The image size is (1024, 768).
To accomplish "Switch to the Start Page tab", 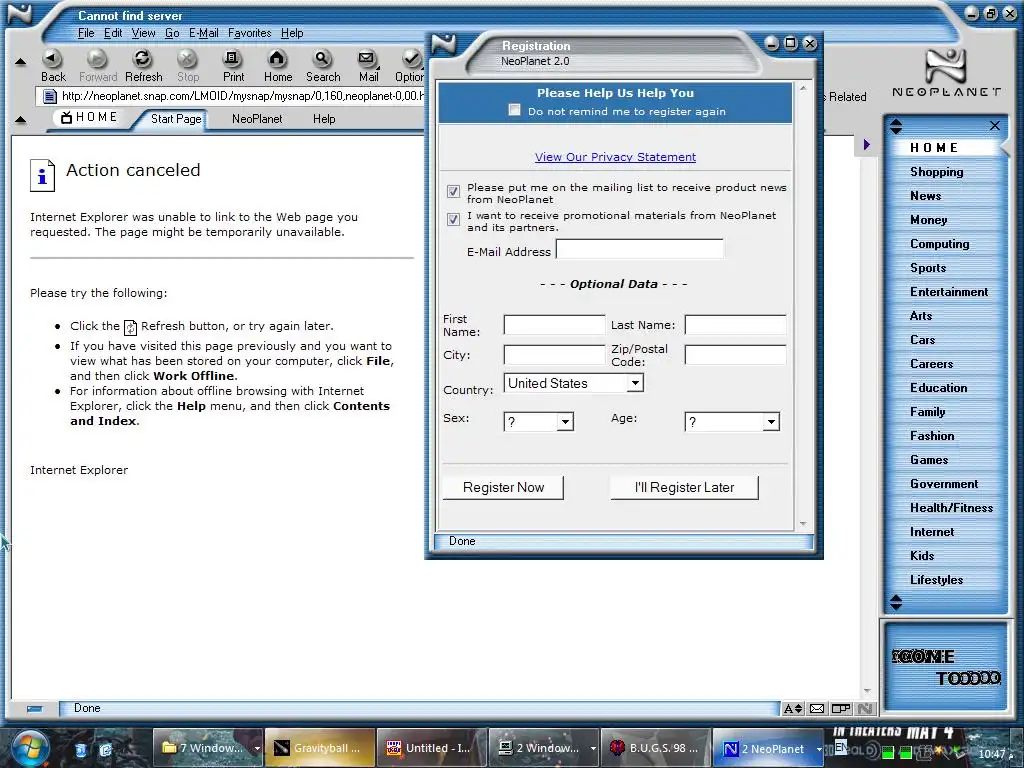I will (176, 119).
